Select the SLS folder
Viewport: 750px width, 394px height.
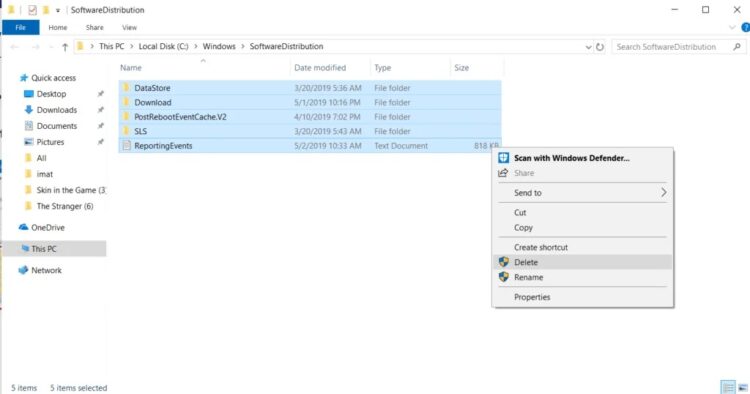coord(310,131)
